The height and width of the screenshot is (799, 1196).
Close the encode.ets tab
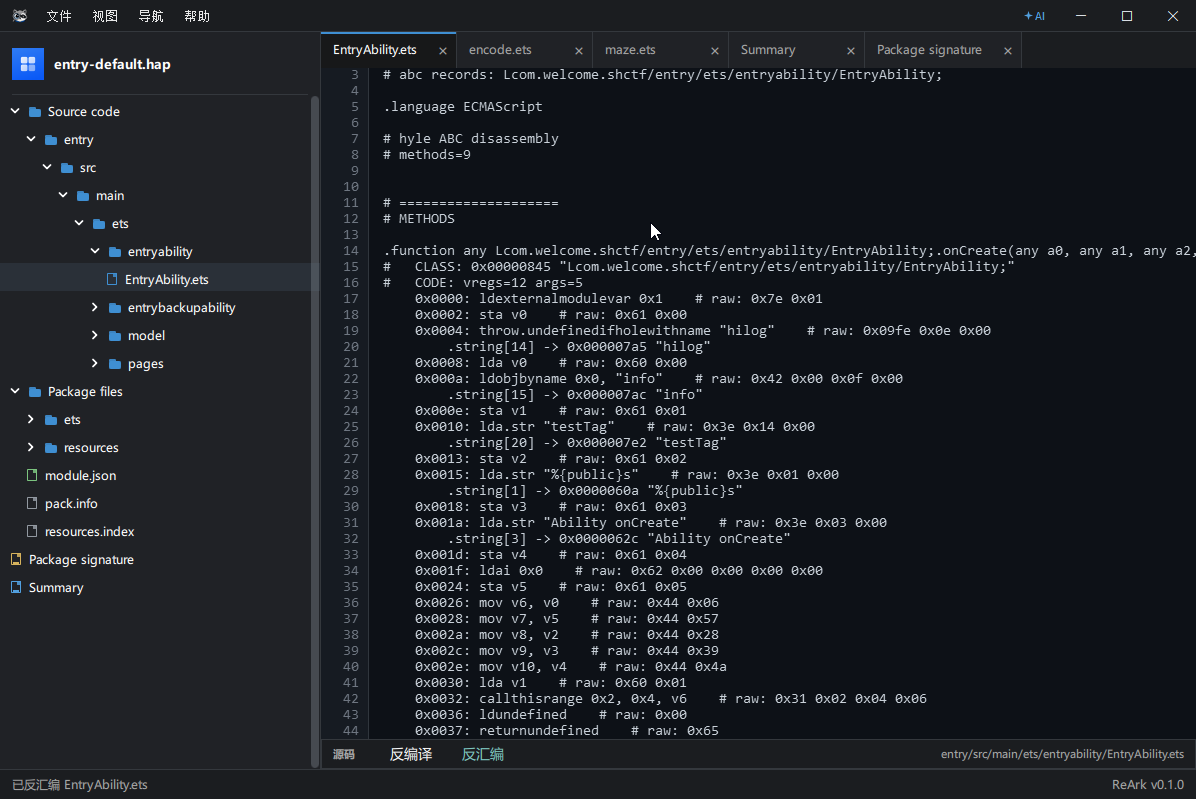(579, 51)
